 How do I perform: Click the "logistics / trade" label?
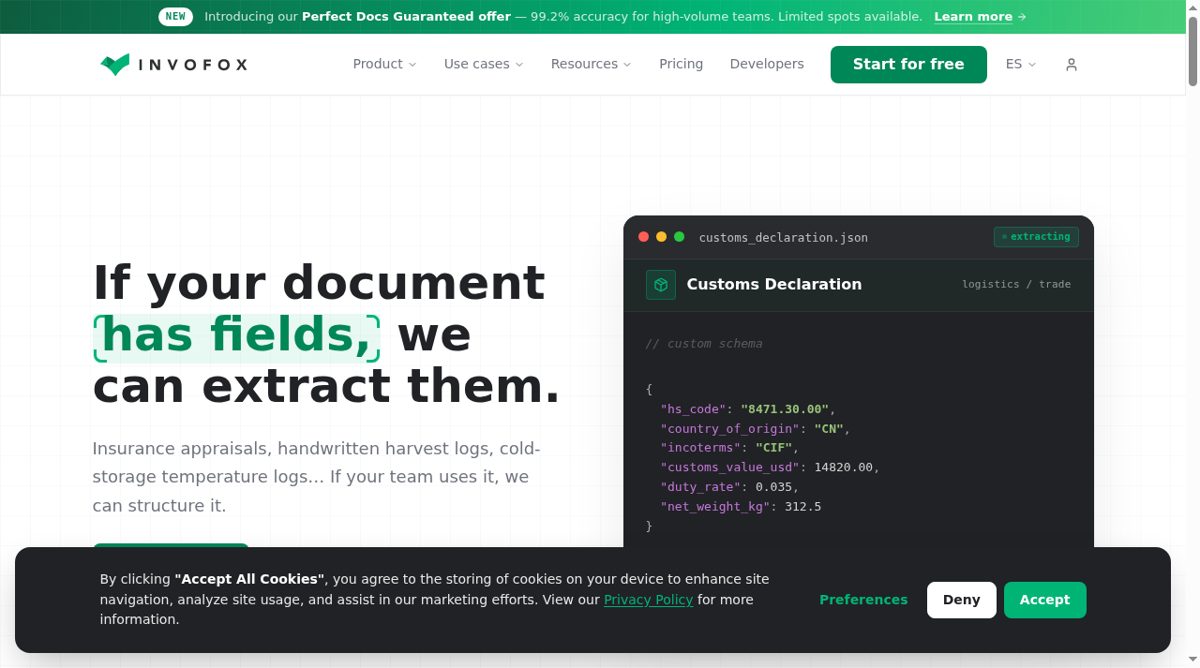1016,284
